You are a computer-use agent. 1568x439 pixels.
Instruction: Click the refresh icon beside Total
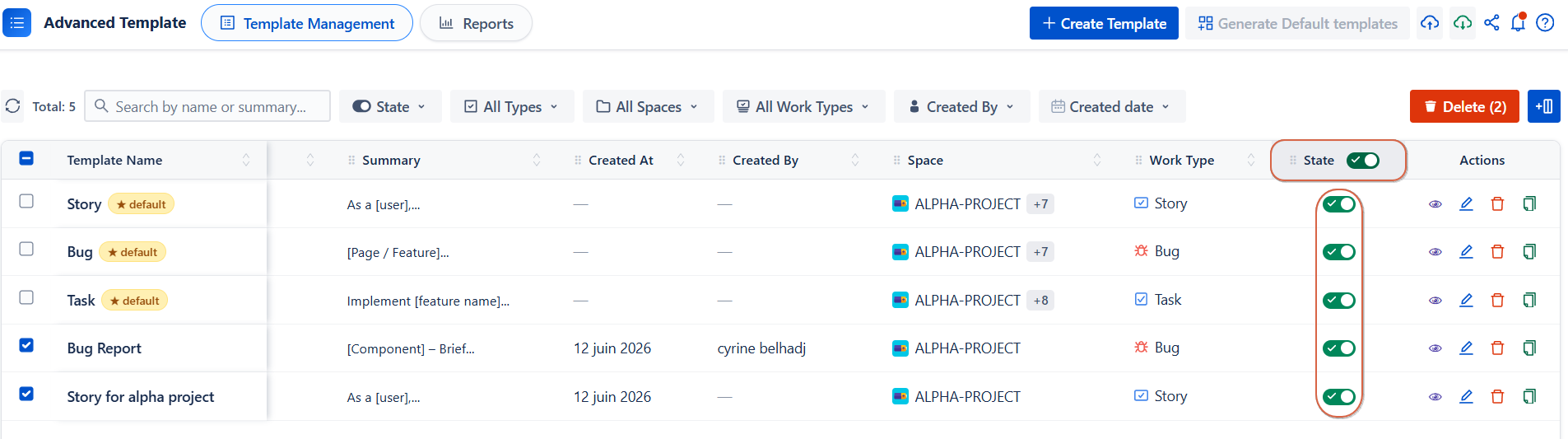(x=13, y=106)
